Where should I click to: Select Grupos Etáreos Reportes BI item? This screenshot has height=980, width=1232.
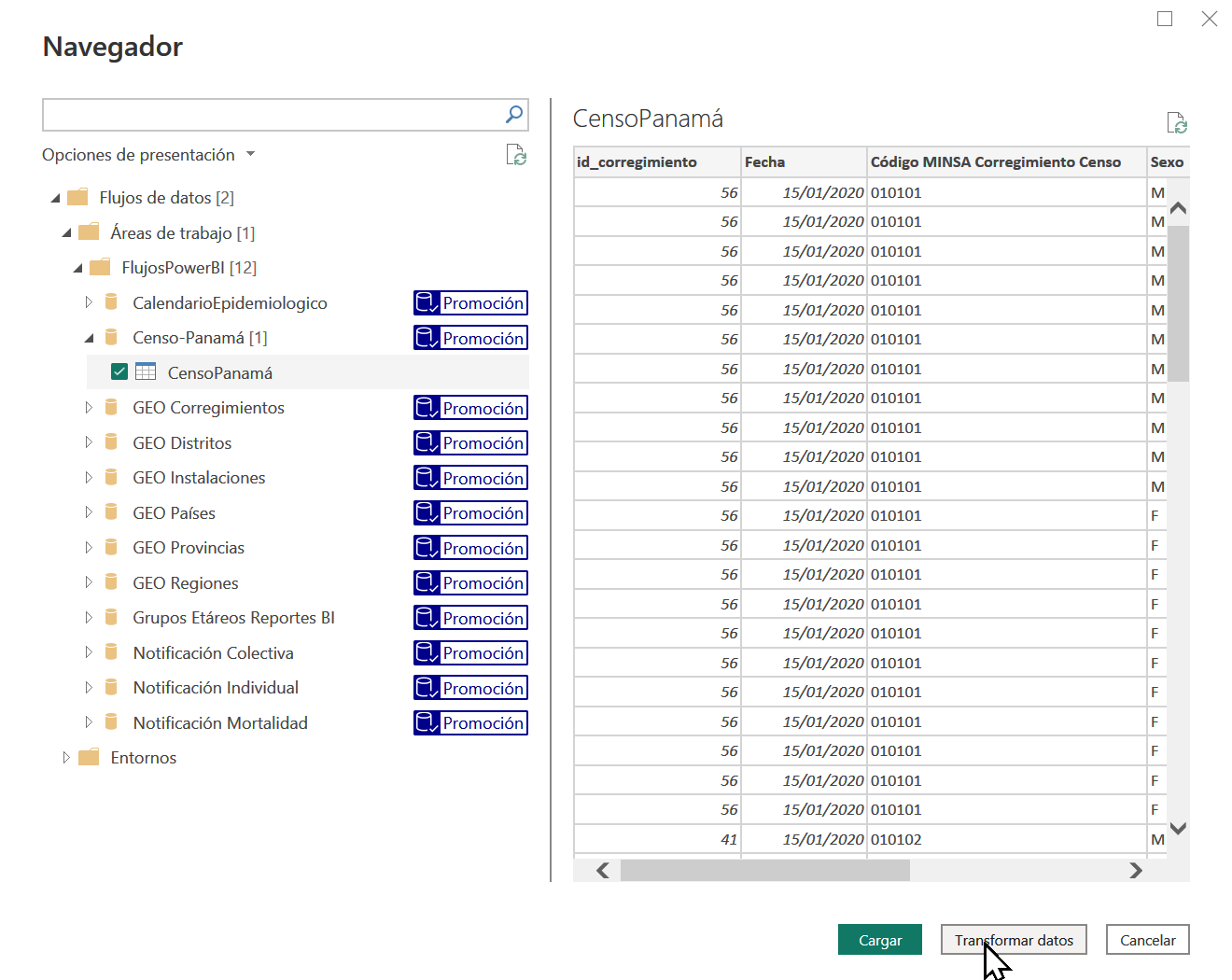(x=233, y=618)
